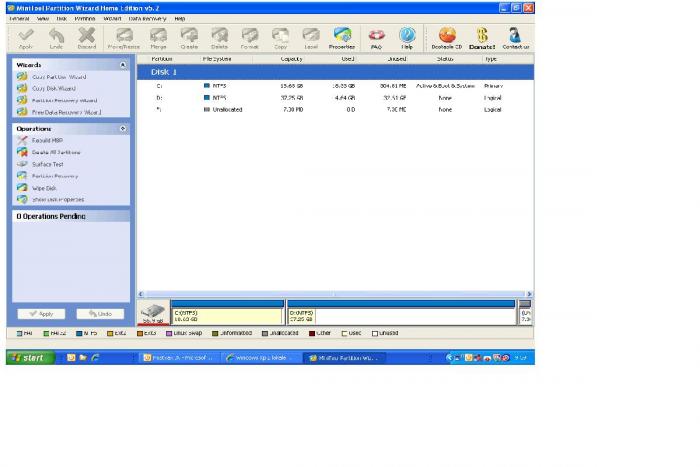
Task: Select the Copy partition tool
Action: [x=280, y=38]
